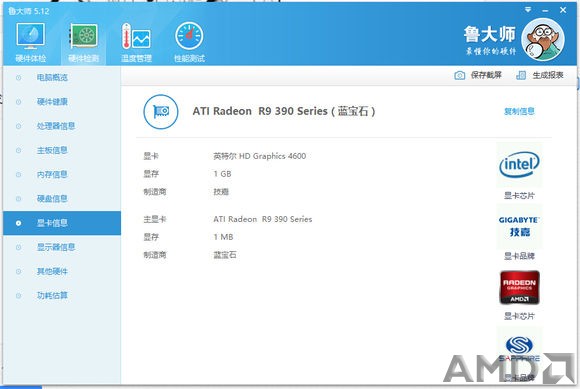The height and width of the screenshot is (389, 580).
Task: Click the 蓝宝石 manufacturer value
Action: 225,255
